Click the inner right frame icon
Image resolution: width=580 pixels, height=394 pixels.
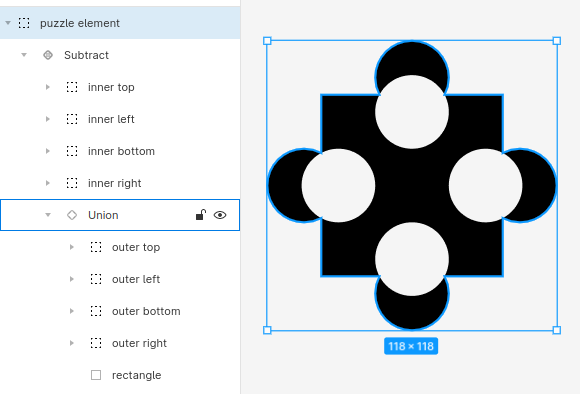click(x=72, y=183)
